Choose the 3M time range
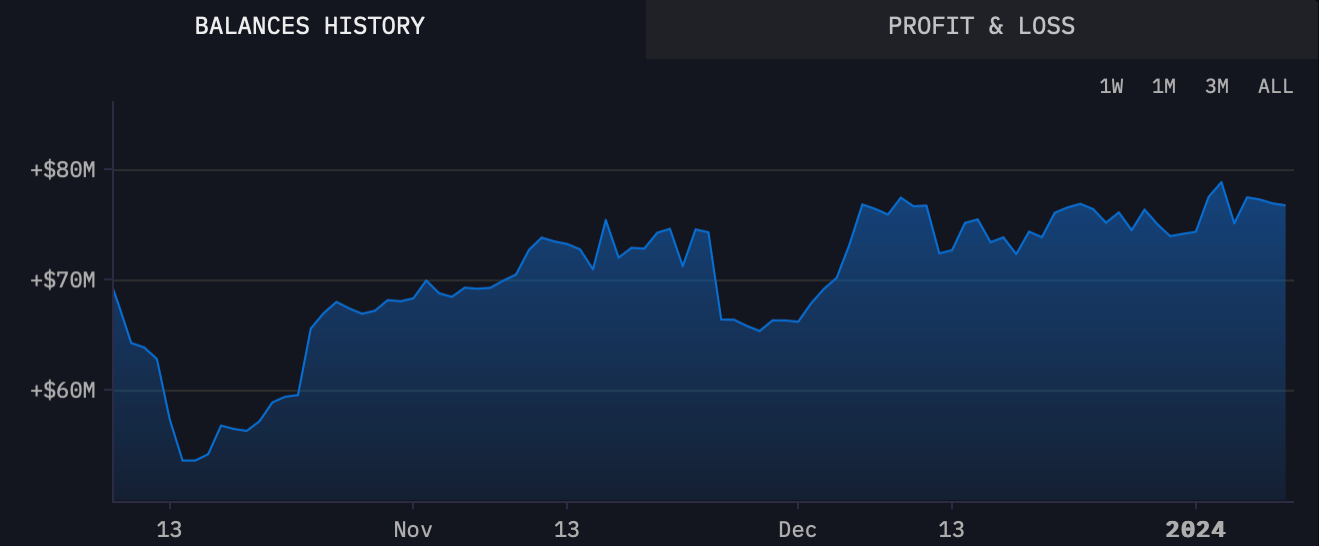The width and height of the screenshot is (1319, 546). point(1216,86)
